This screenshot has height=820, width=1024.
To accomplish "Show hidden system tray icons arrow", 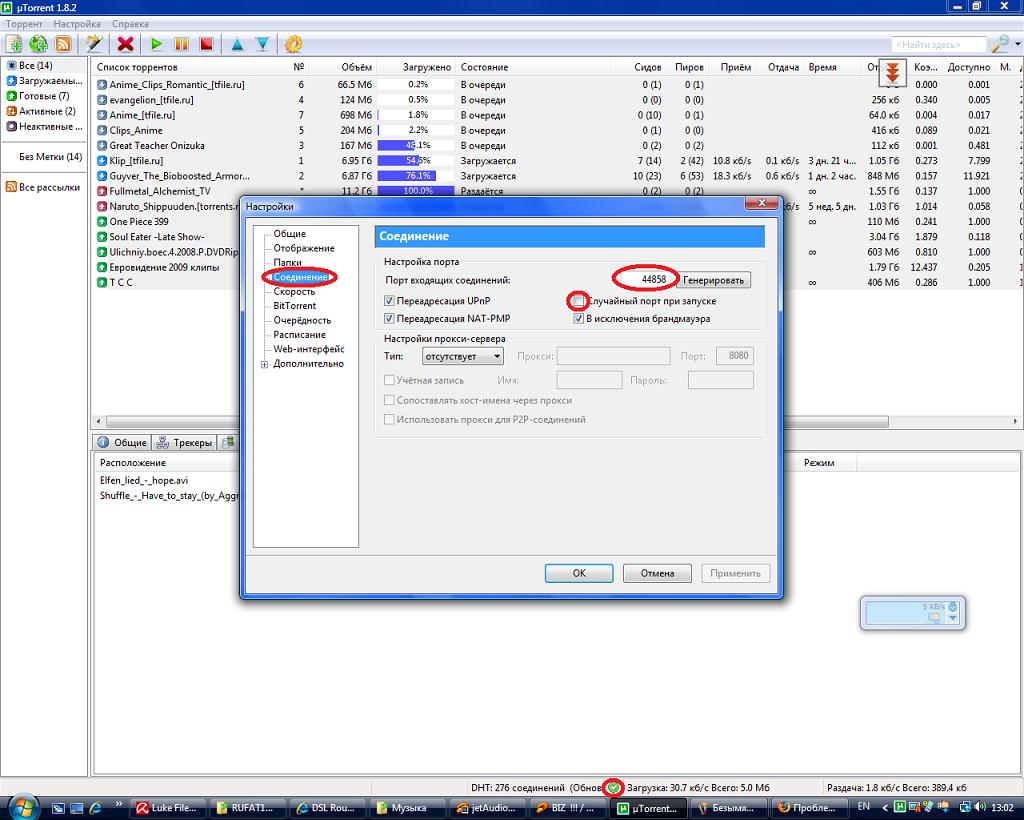I will [885, 808].
